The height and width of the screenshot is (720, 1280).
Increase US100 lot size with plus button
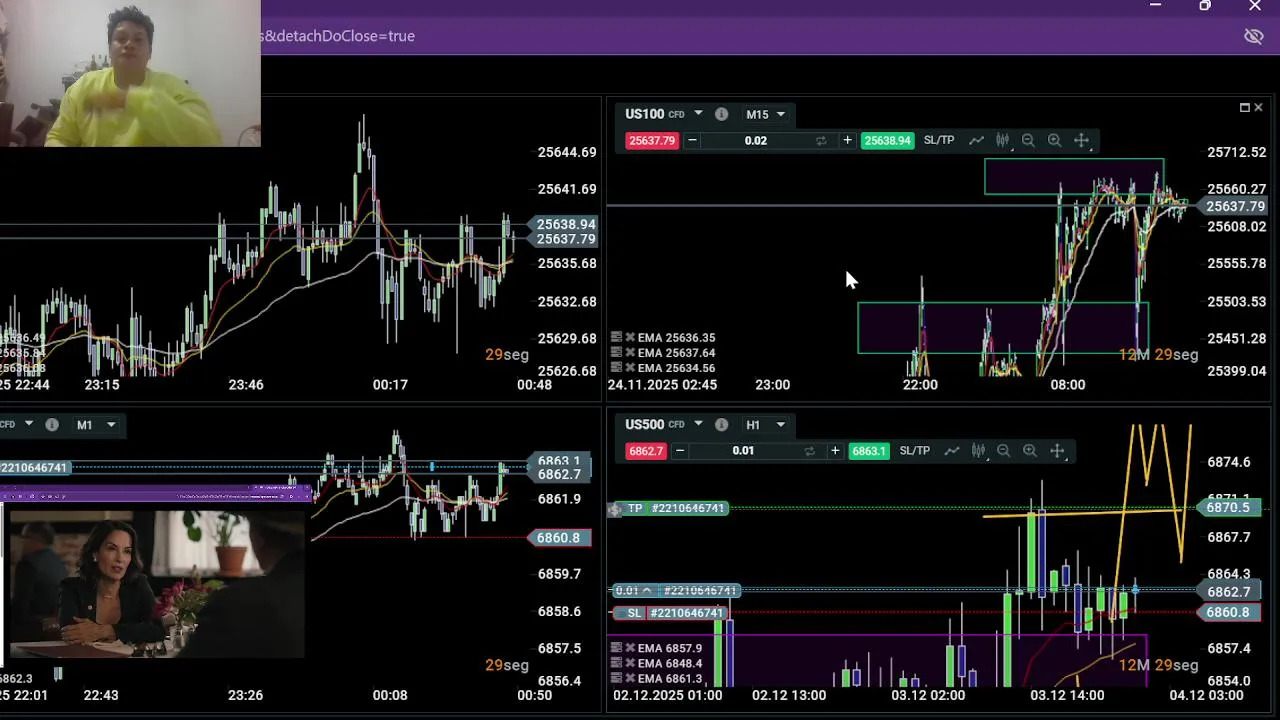[847, 141]
